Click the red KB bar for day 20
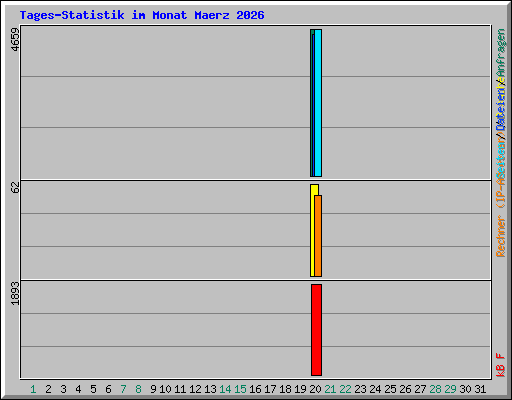Screen dimensions: 512x400 tap(316, 330)
